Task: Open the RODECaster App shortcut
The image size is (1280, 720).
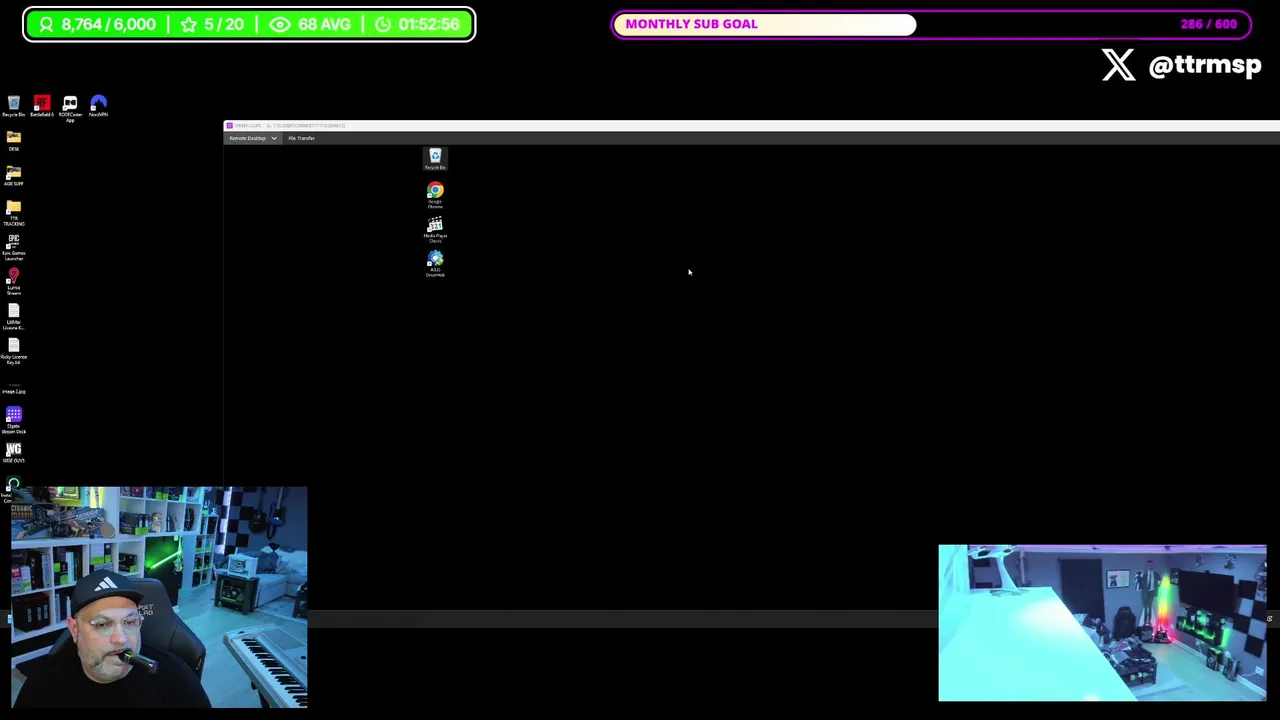Action: [x=70, y=107]
